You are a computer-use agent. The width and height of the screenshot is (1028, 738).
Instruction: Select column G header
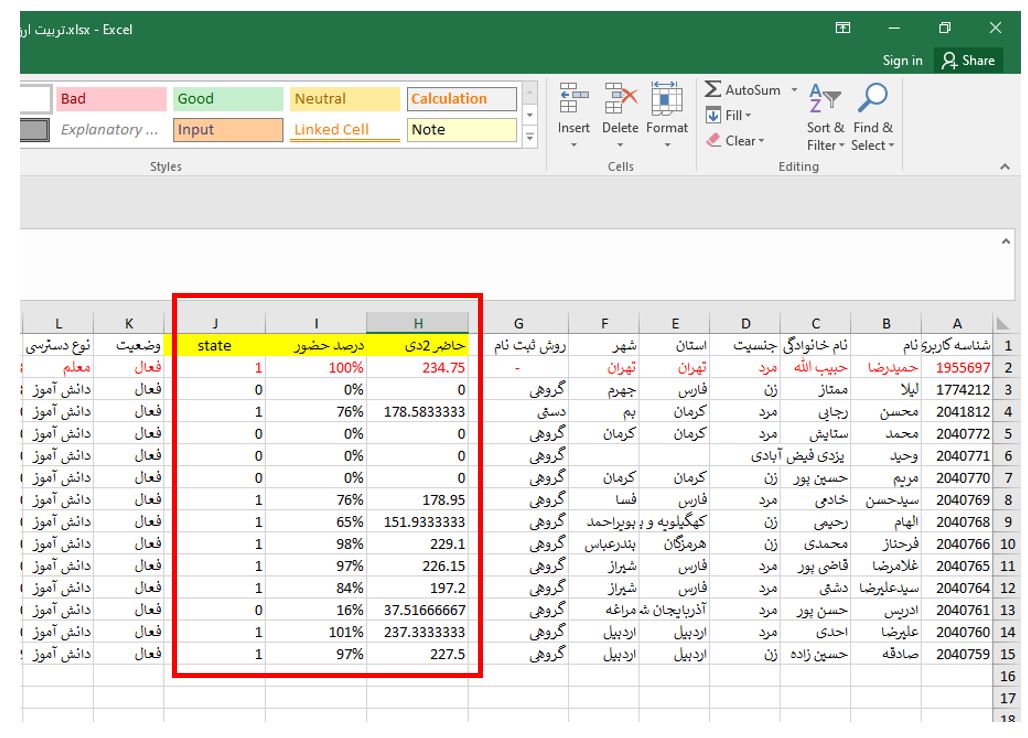pyautogui.click(x=519, y=323)
